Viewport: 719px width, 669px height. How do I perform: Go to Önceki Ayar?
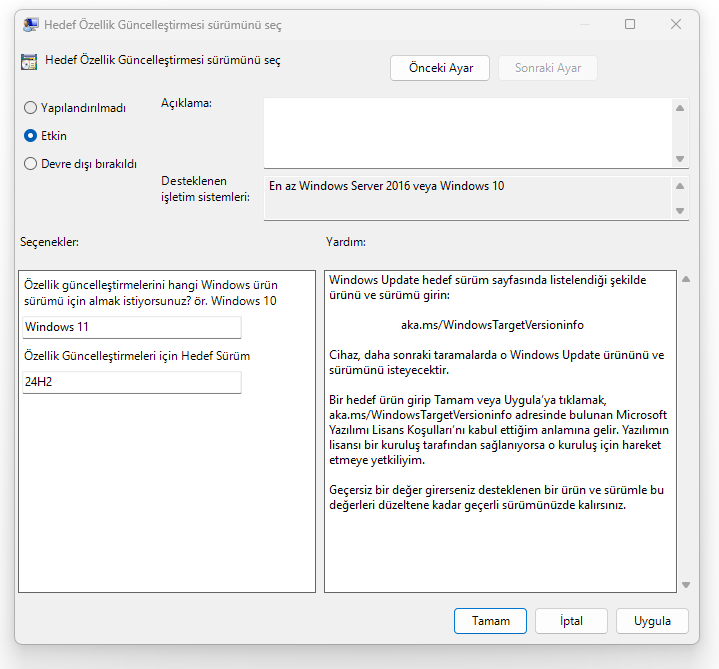(x=440, y=68)
